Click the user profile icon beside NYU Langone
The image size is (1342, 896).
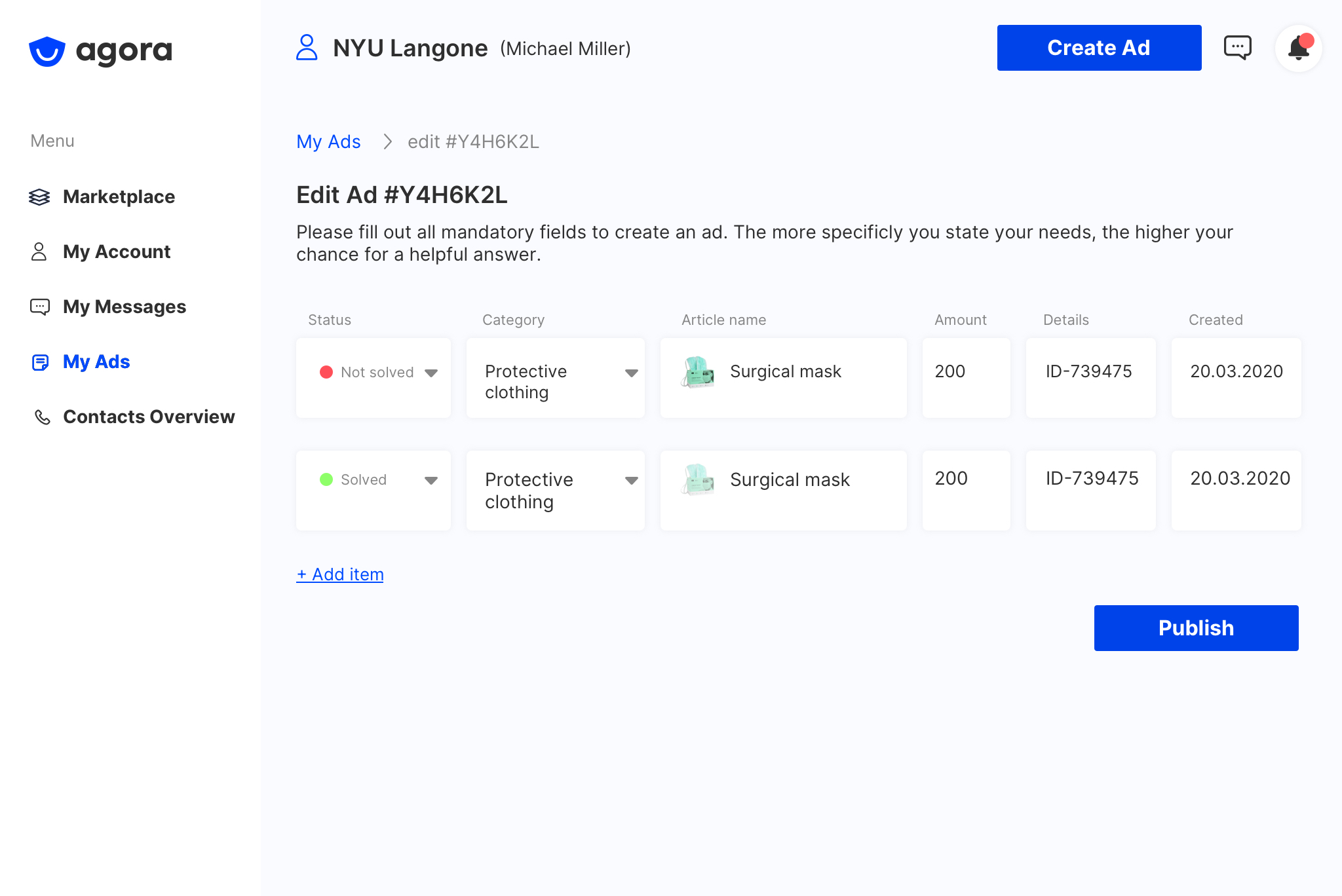point(307,48)
